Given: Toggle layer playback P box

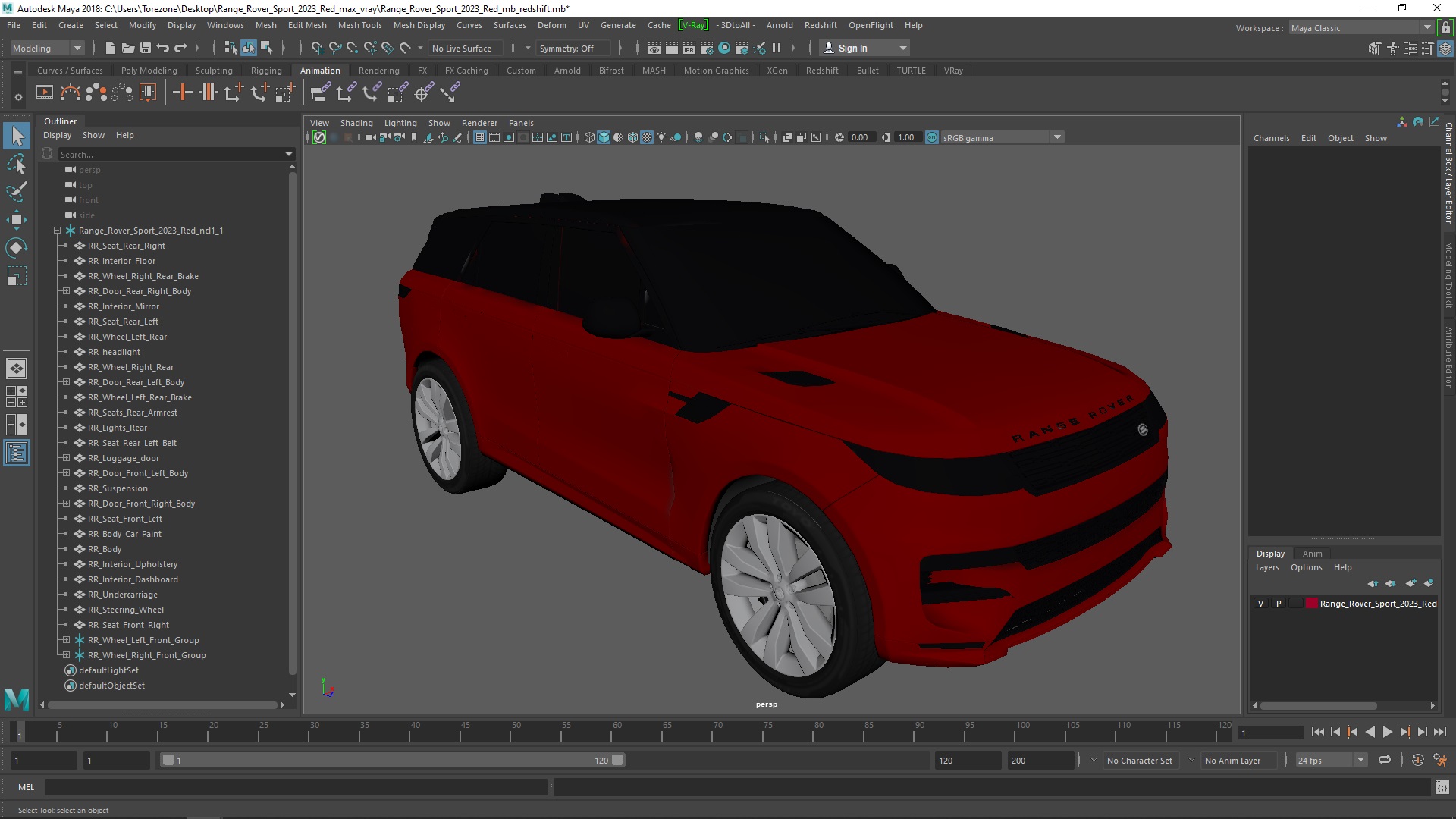Looking at the screenshot, I should 1279,604.
